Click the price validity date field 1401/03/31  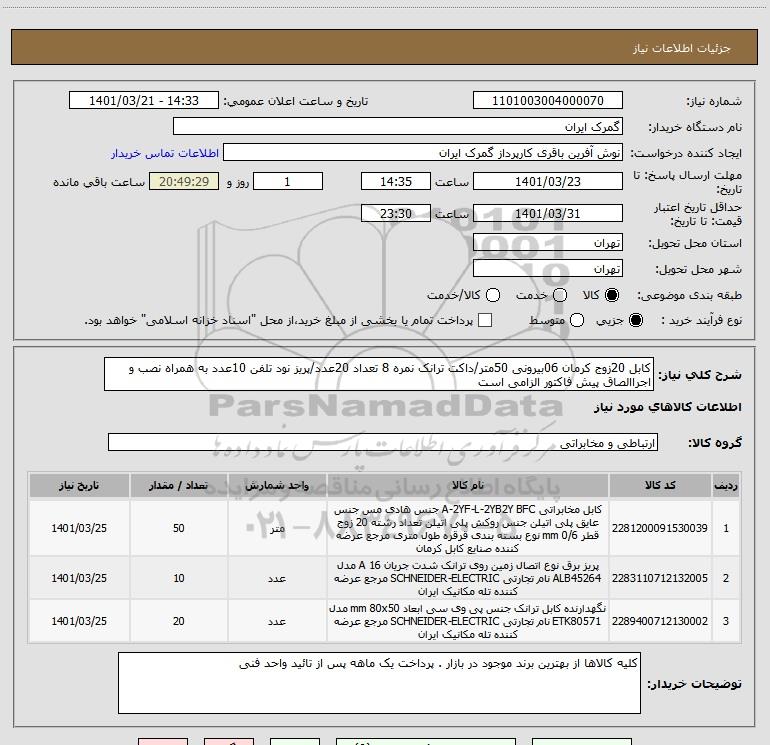(x=548, y=214)
